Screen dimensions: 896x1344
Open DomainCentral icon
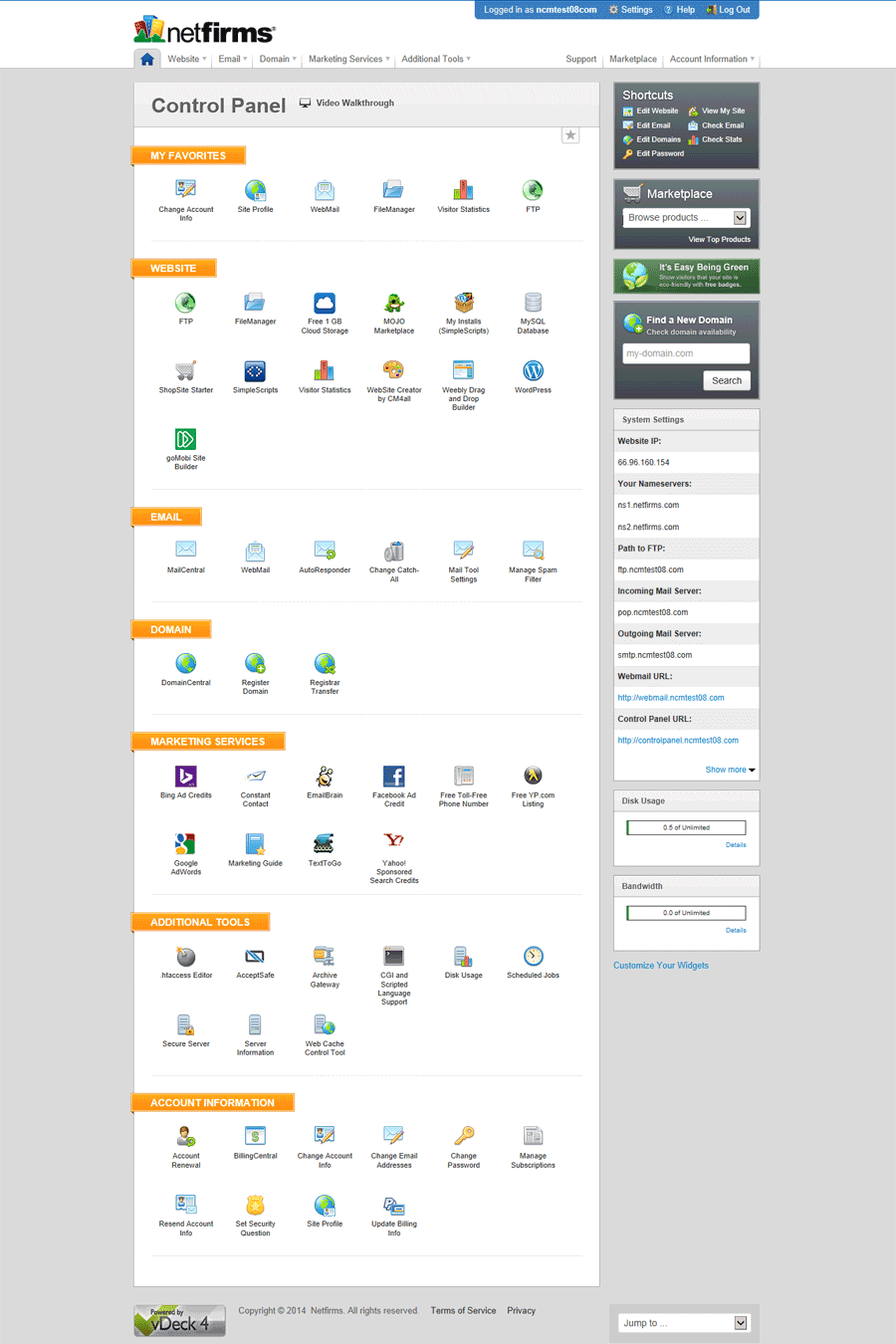tap(186, 663)
